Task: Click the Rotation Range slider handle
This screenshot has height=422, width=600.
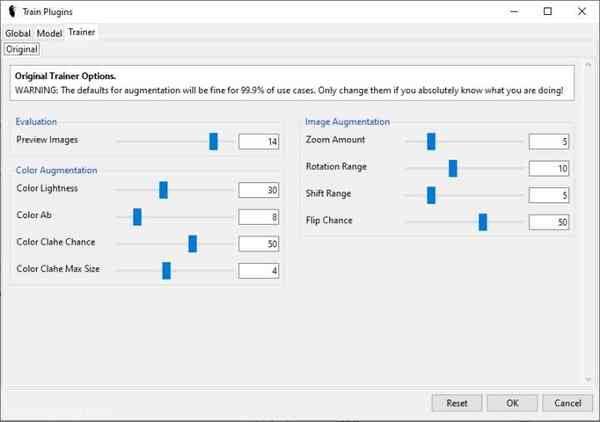Action: 453,168
